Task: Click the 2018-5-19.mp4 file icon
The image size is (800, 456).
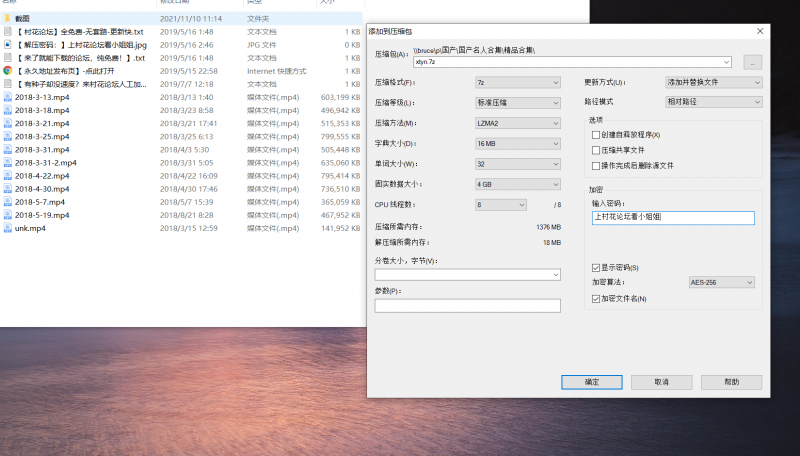Action: coord(7,215)
